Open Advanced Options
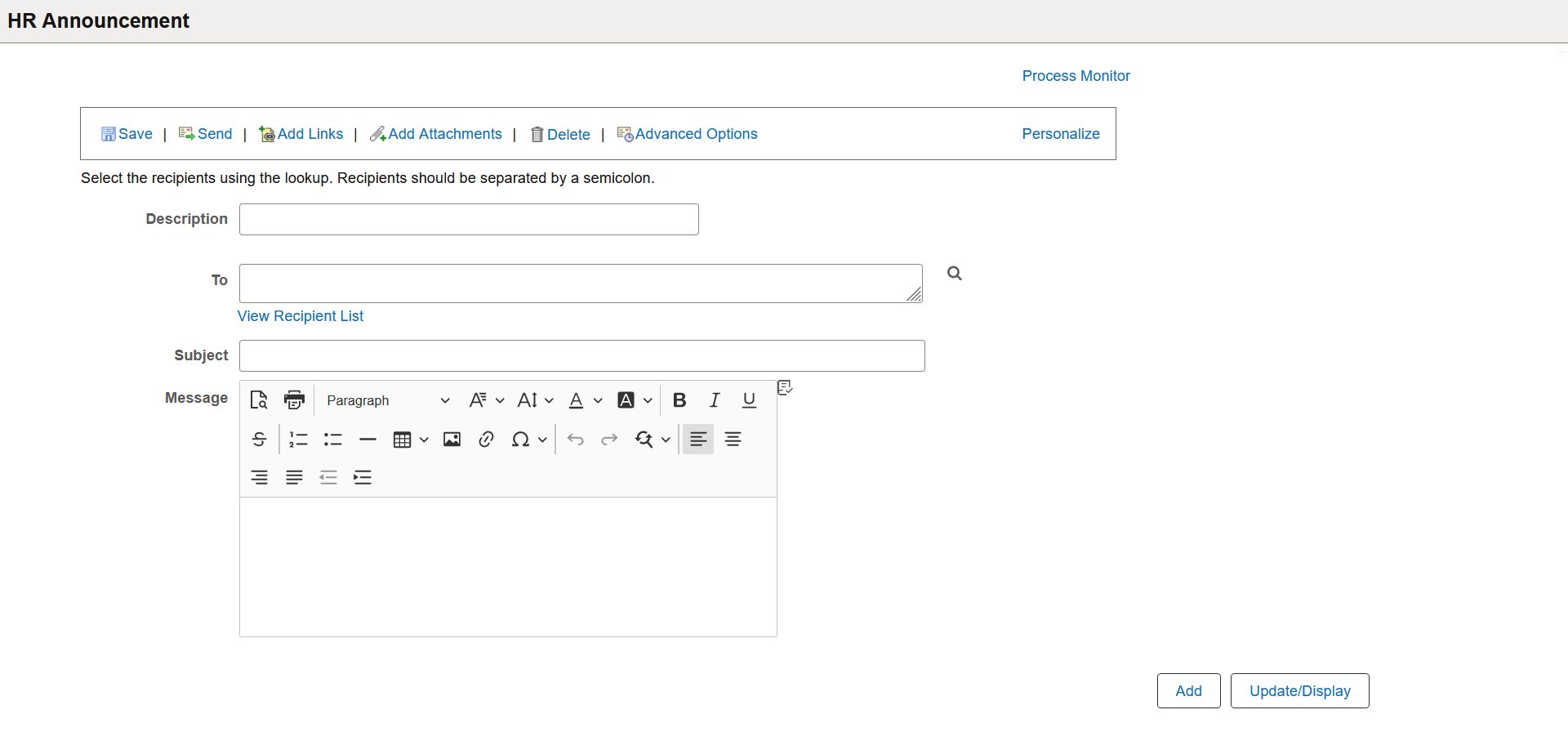Screen dimensions: 1568x750 687,134
